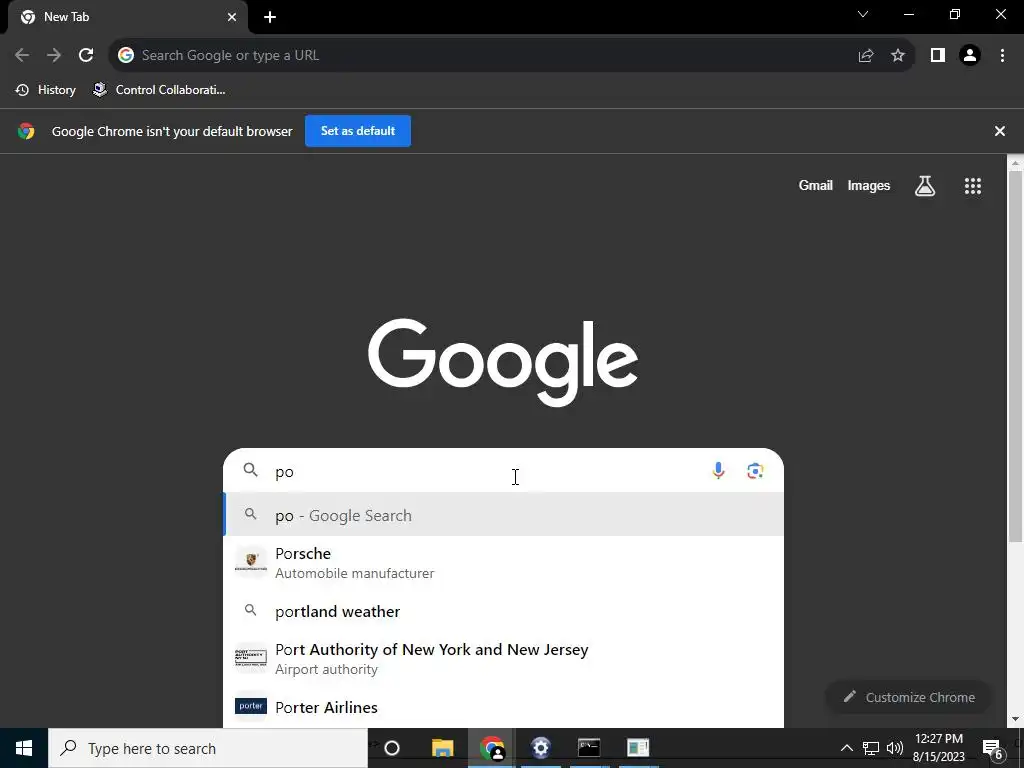Open the gear settings app in taskbar
Screen dimensions: 1024x768
click(541, 748)
